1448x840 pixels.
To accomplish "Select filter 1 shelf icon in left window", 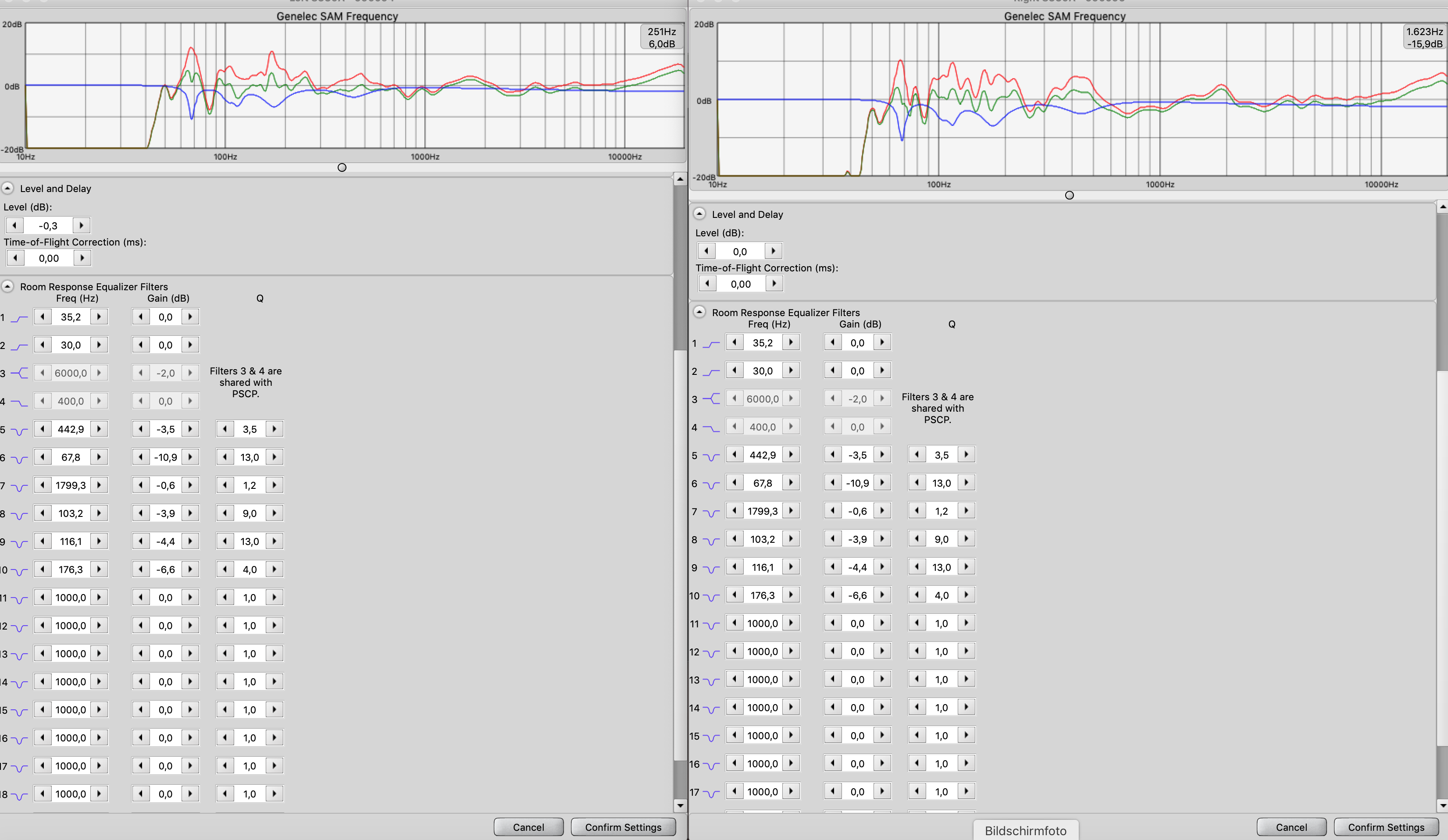I will click(x=19, y=318).
